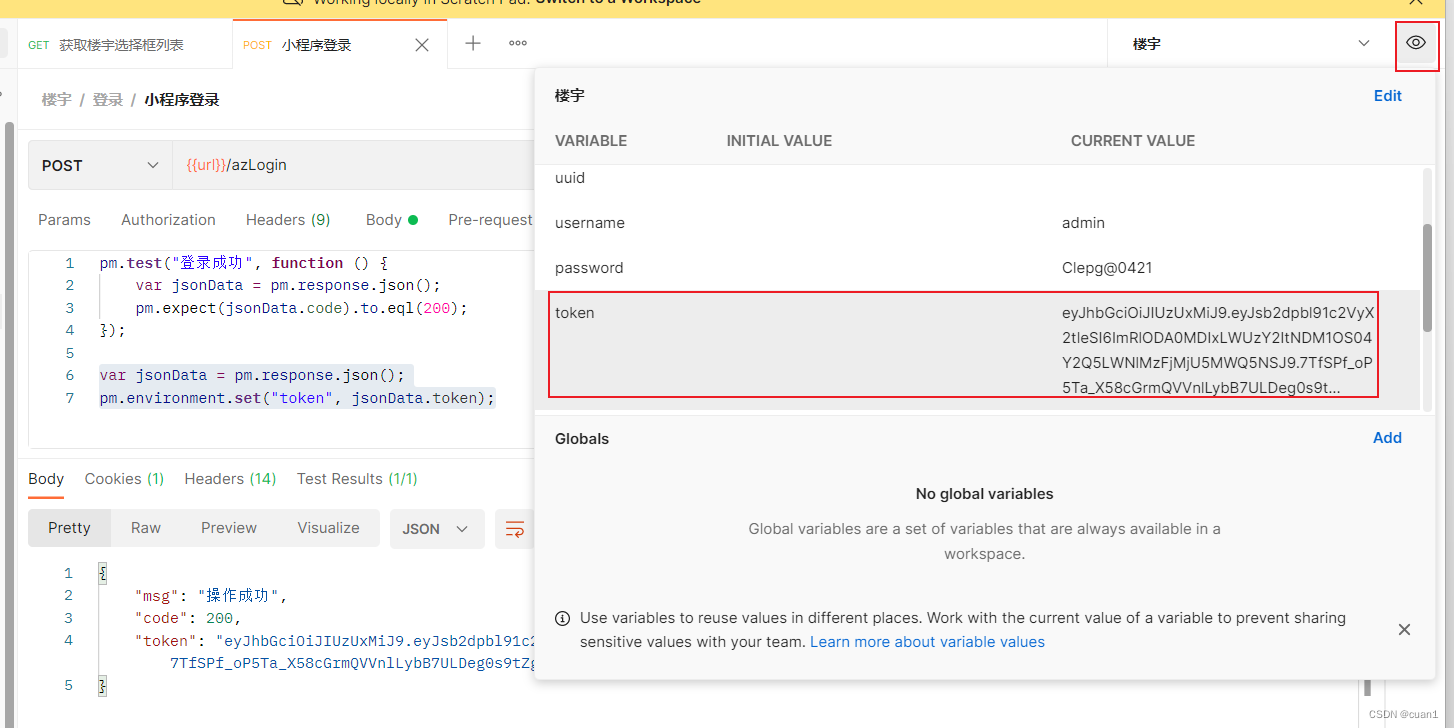
Task: Click the var jsonData script line 6
Action: [252, 376]
